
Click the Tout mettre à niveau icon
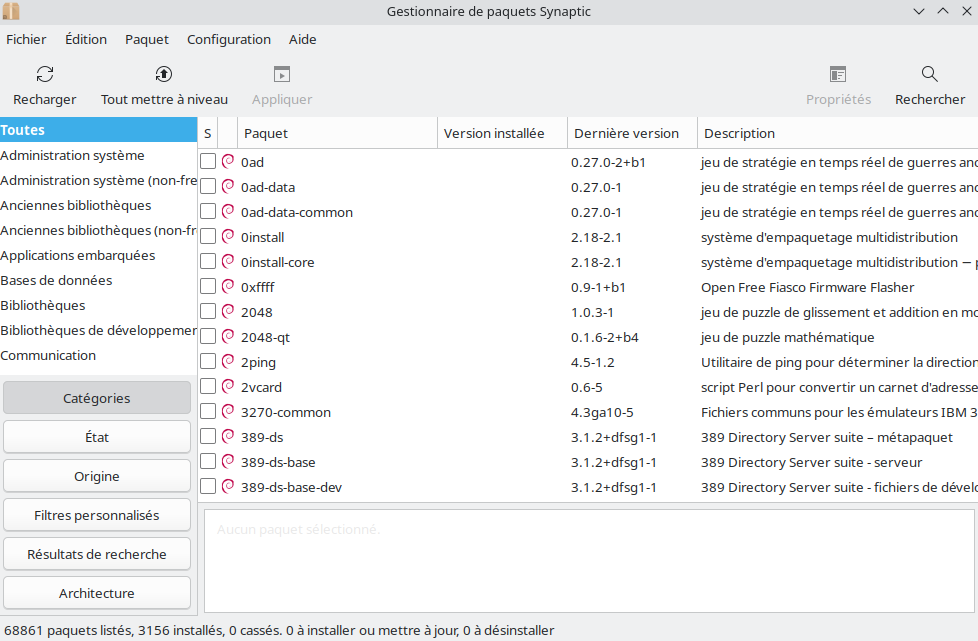[x=164, y=74]
